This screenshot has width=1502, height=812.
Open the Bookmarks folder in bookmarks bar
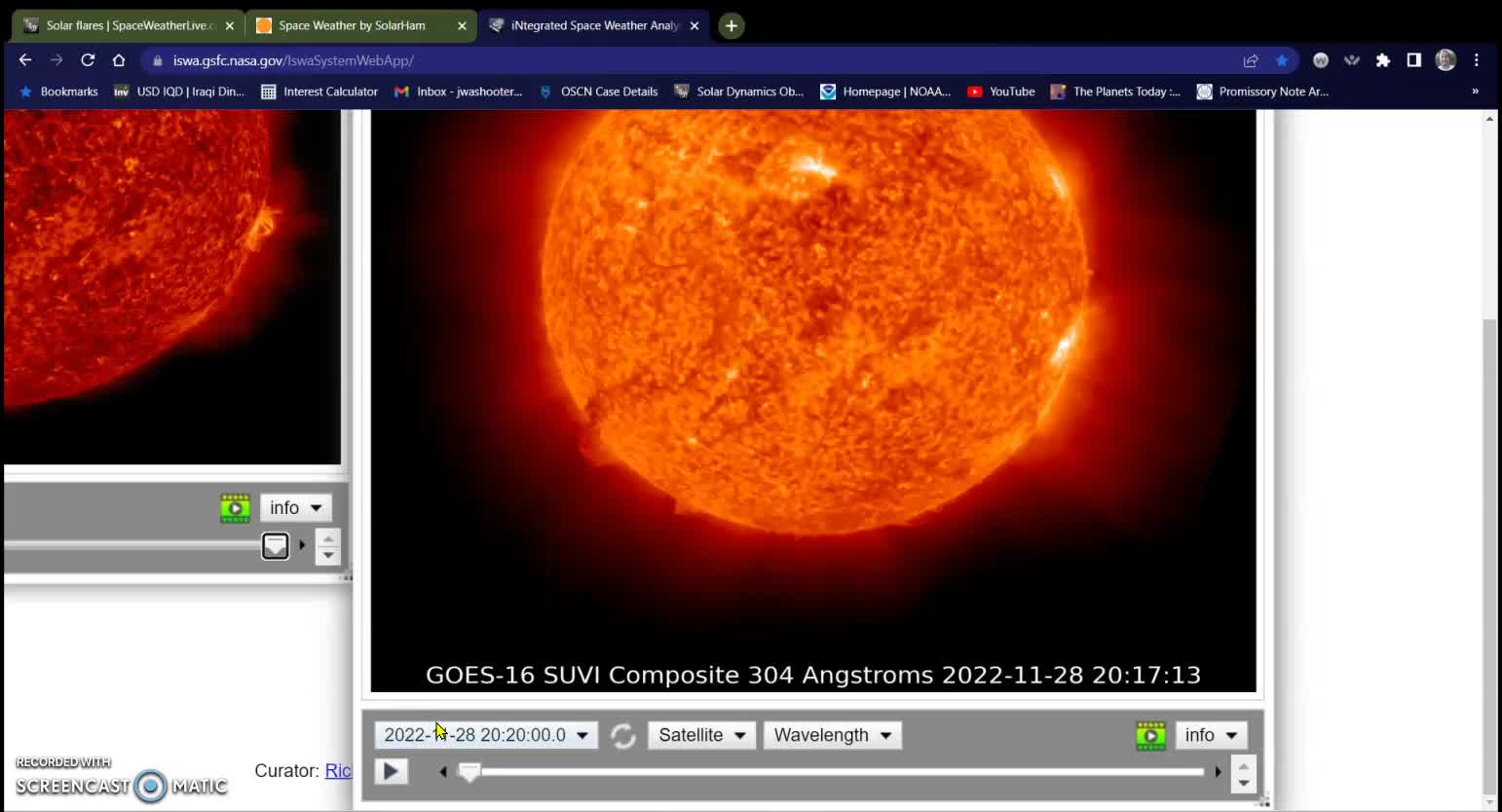(58, 92)
